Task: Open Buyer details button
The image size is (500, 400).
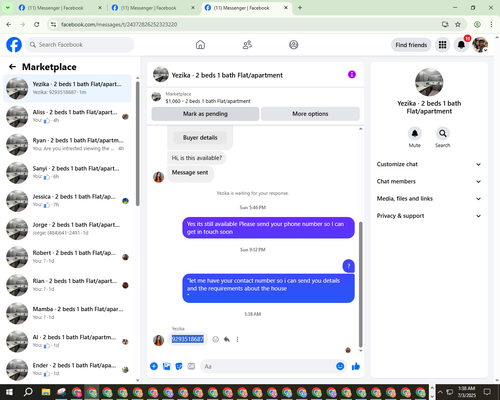Action: click(200, 137)
